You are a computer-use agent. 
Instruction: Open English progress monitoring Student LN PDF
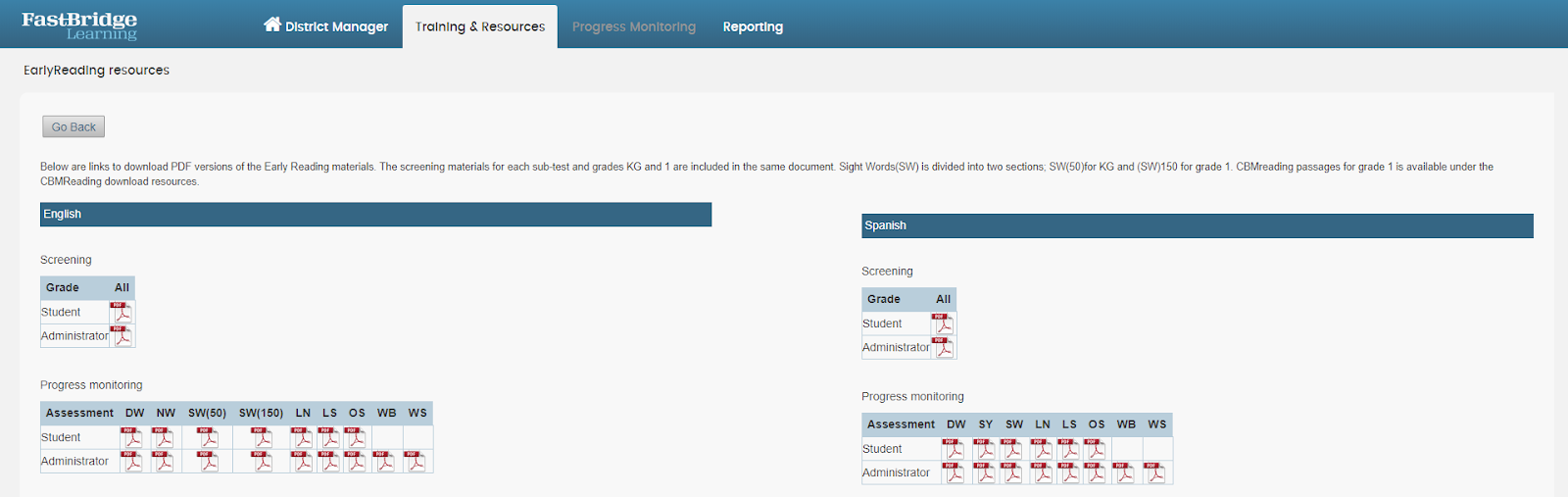coord(302,437)
